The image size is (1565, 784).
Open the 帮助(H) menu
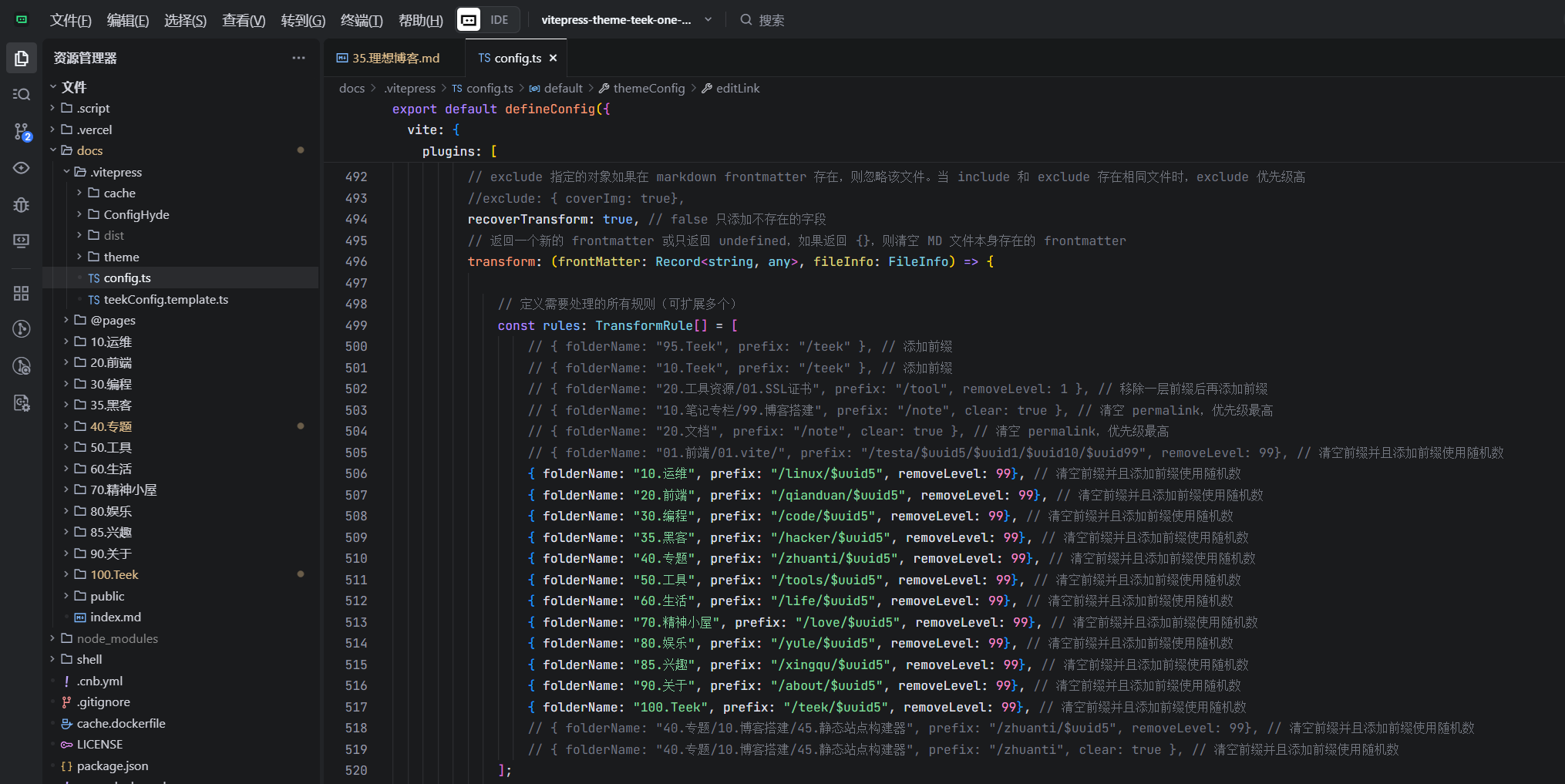pyautogui.click(x=420, y=20)
